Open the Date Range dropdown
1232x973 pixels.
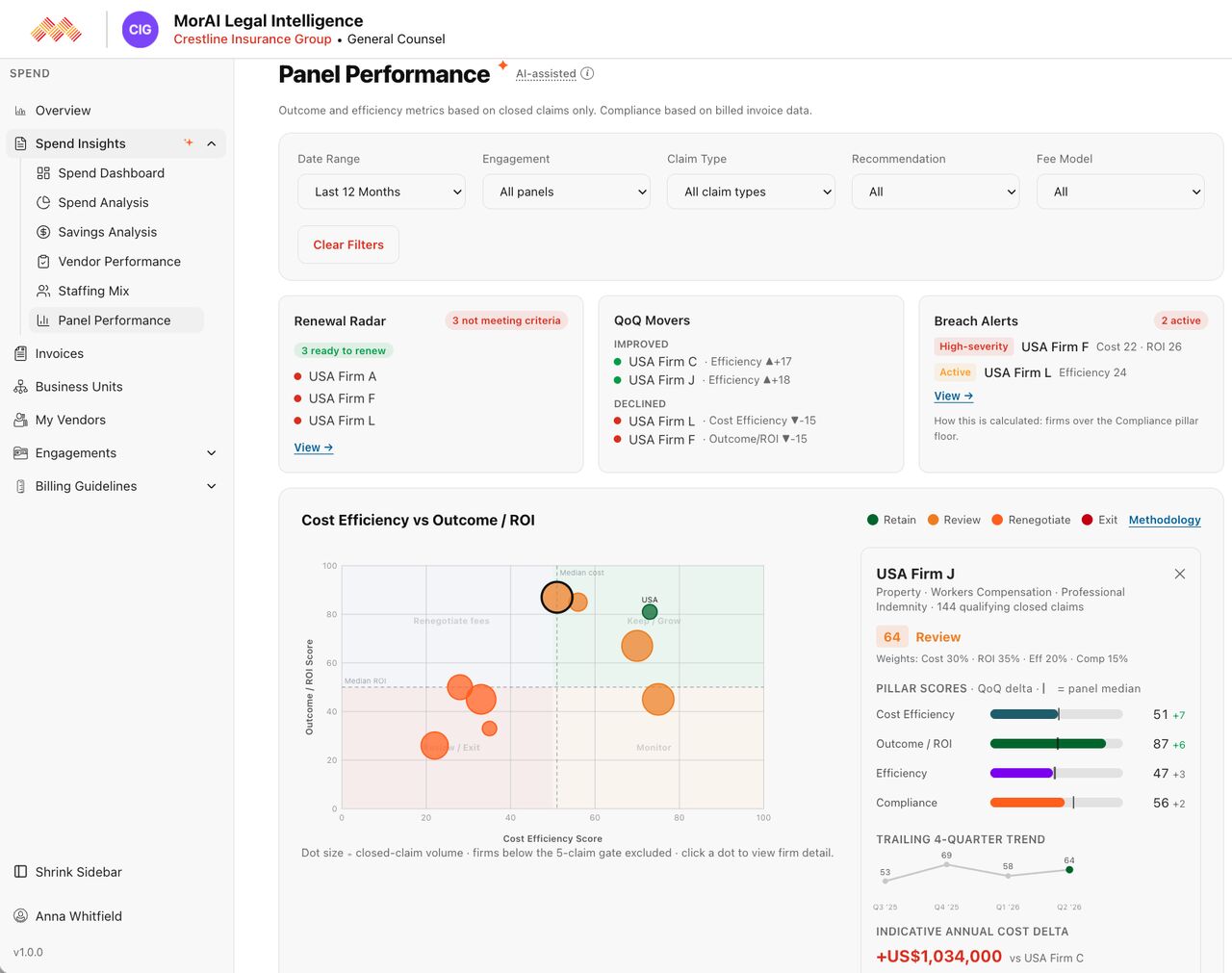381,192
